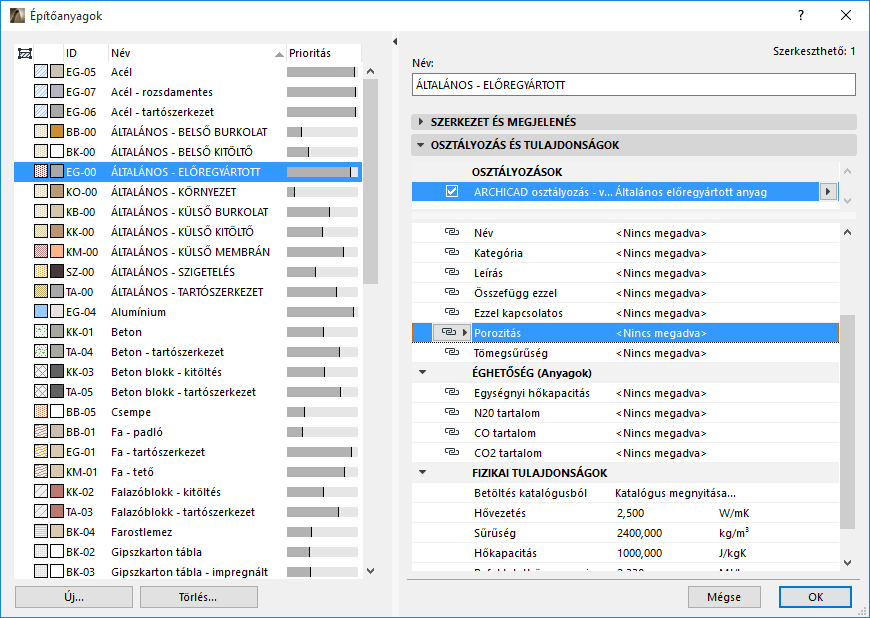Click the hatch icon of Acél - rozsdamentes
This screenshot has width=870, height=618.
pos(41,92)
